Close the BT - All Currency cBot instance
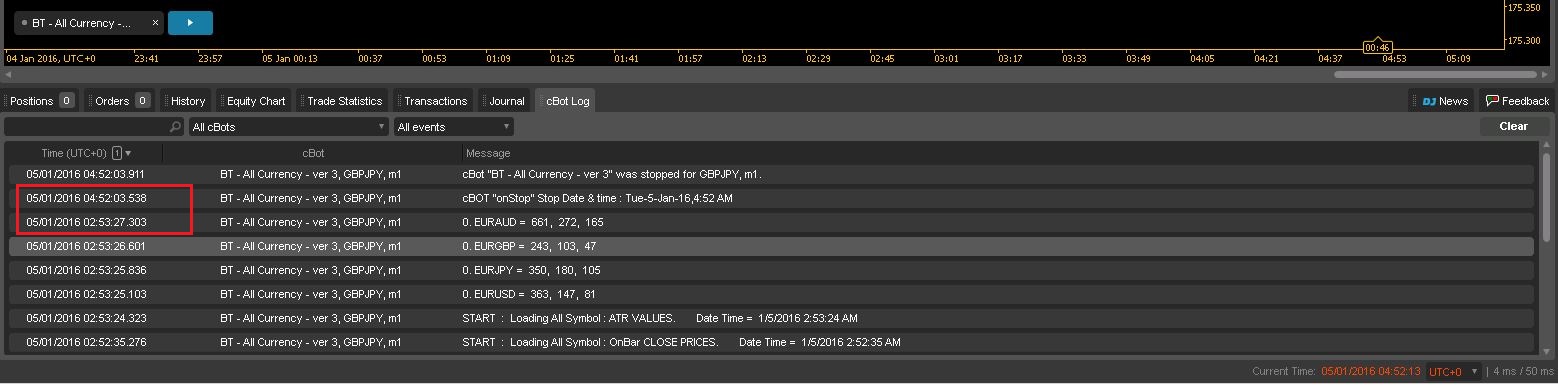This screenshot has height=385, width=1558. pyautogui.click(x=155, y=22)
